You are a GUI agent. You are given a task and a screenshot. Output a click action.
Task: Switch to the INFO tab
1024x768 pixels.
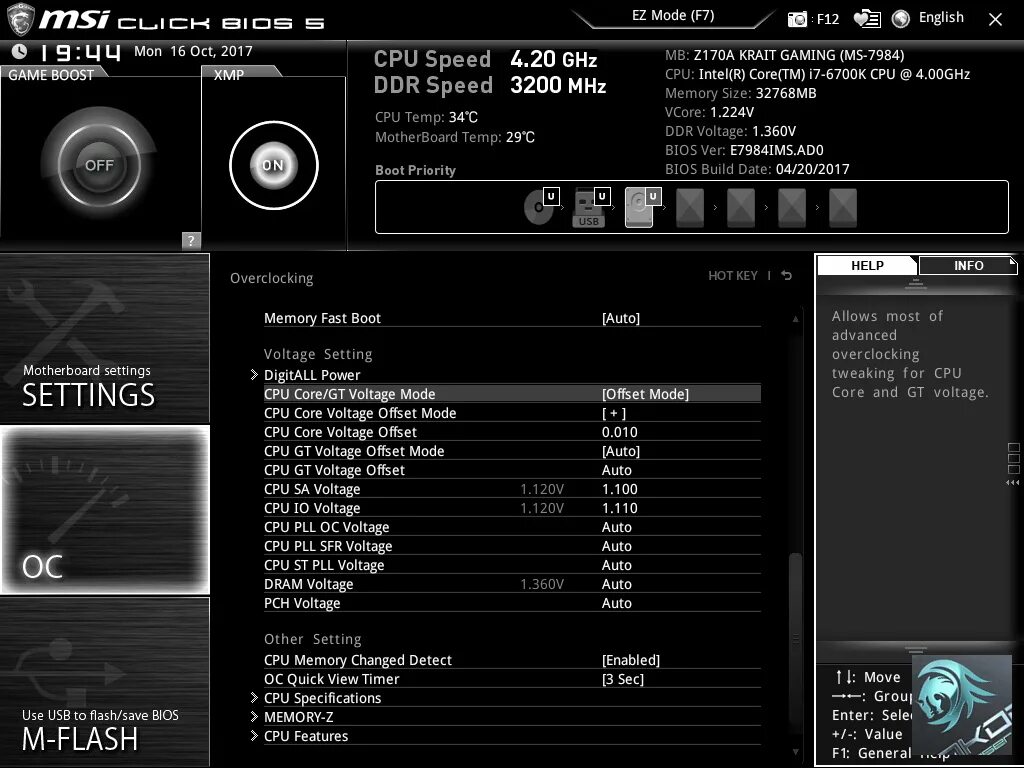968,266
